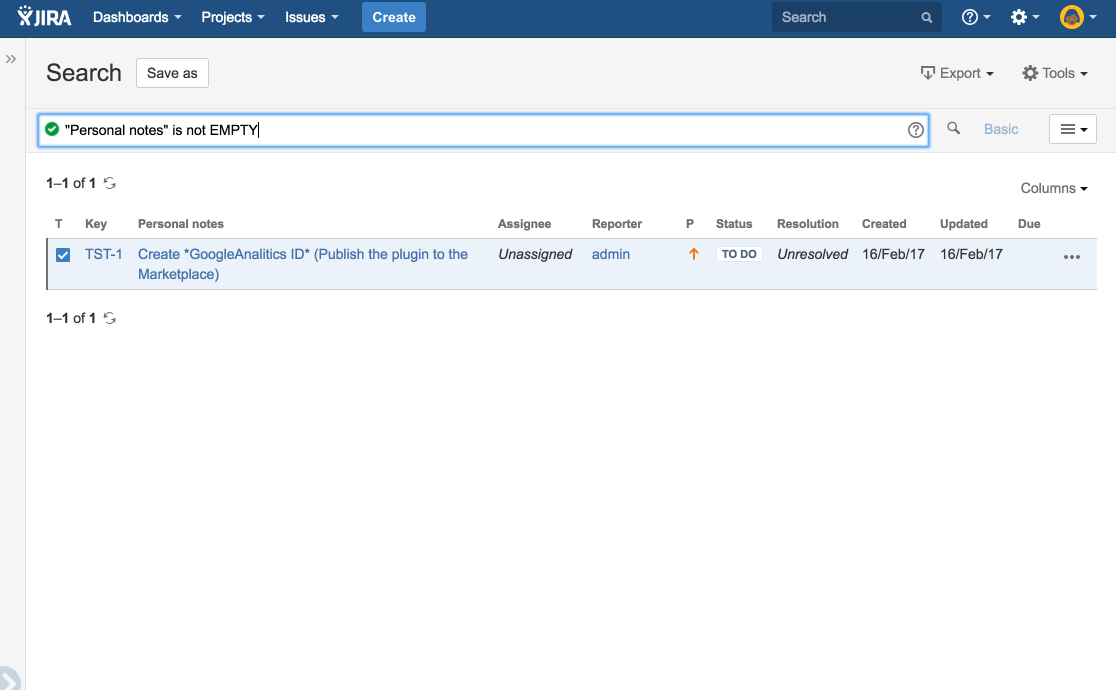
Task: Sort by the Personal notes column header
Action: (181, 224)
